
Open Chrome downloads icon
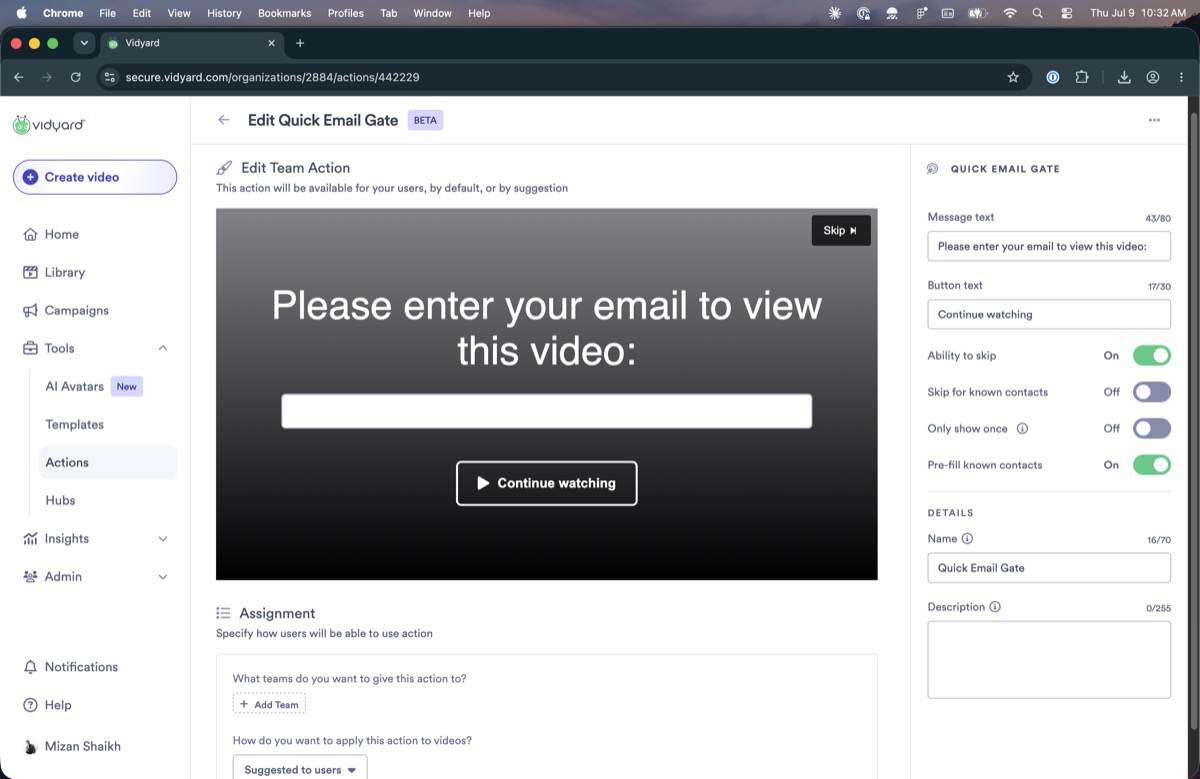(x=1124, y=77)
